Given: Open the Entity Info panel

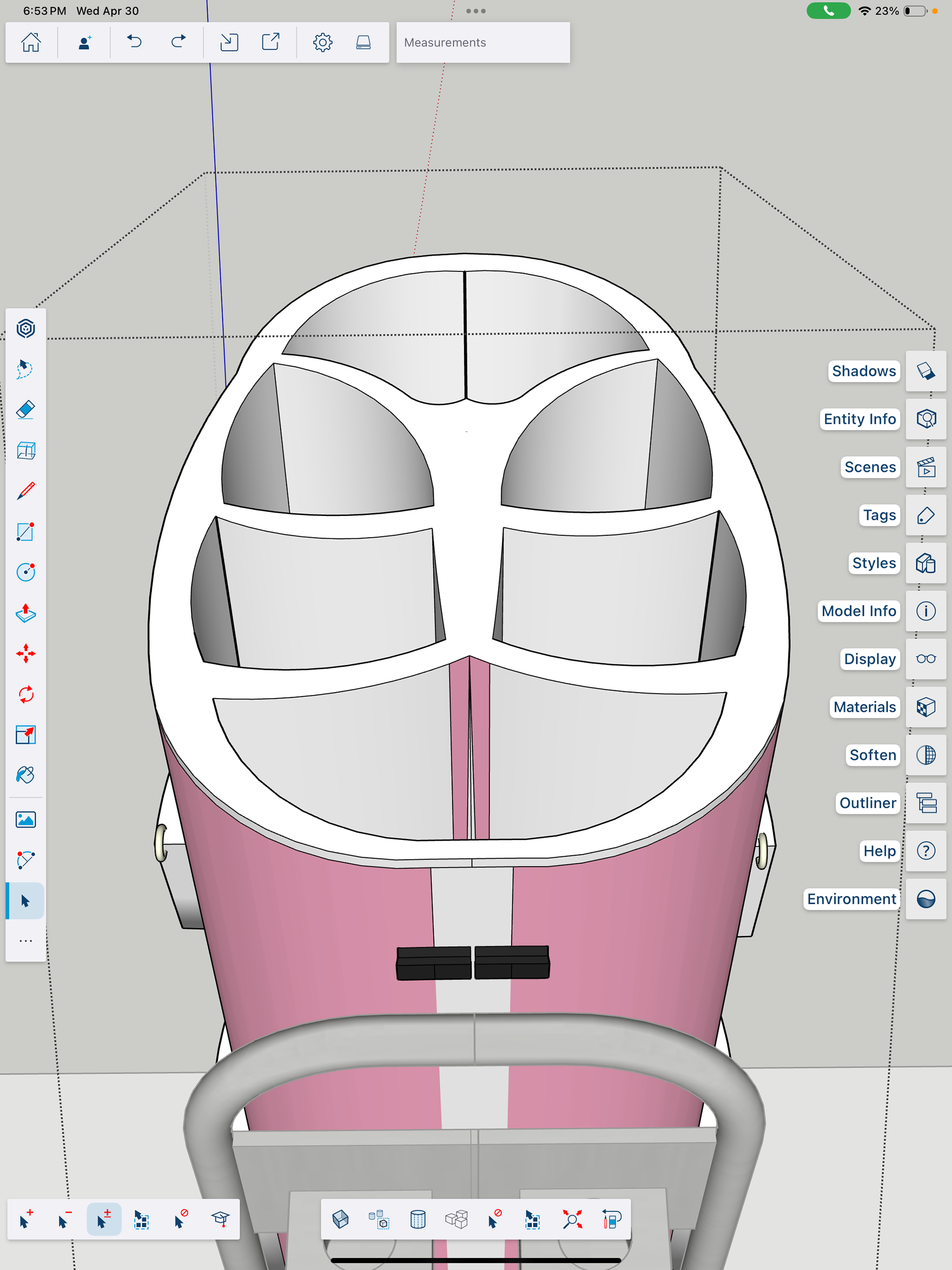Looking at the screenshot, I should [926, 419].
